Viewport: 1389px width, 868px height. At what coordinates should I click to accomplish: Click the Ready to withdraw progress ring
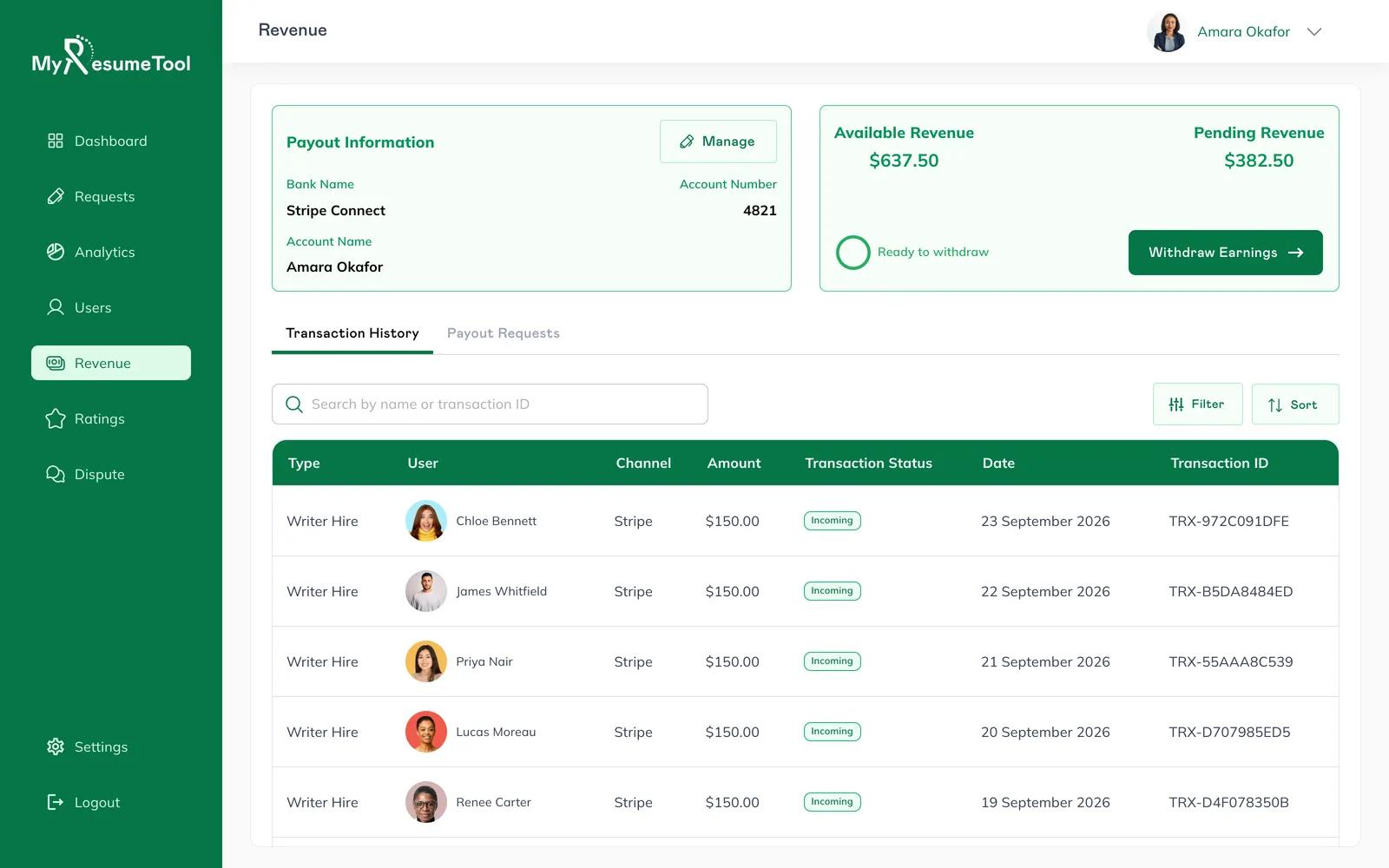click(853, 253)
